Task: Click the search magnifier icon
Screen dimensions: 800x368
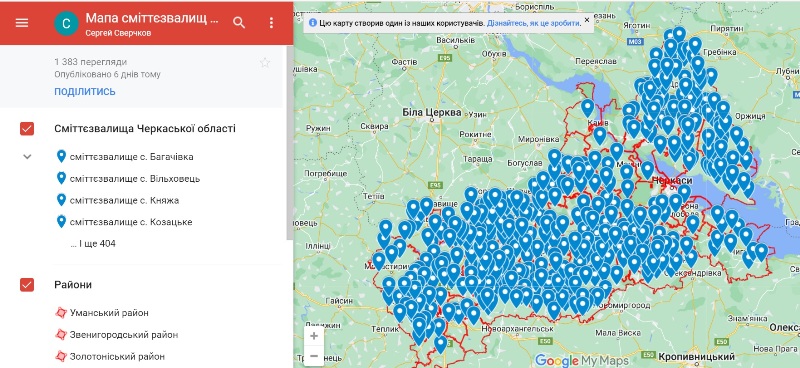Action: [239, 22]
